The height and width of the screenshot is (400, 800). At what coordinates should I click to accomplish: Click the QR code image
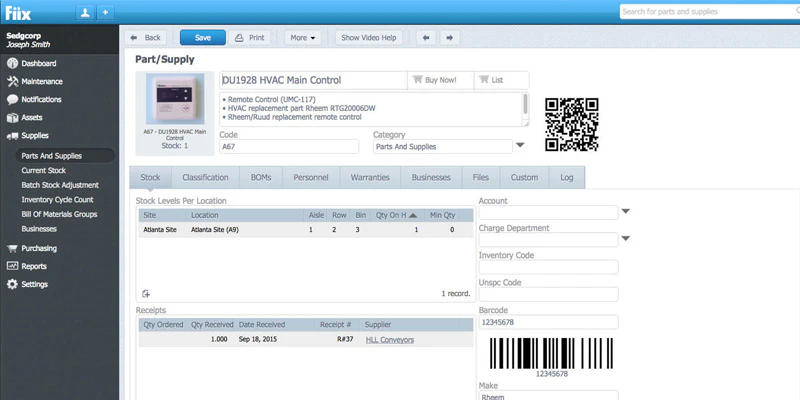pyautogui.click(x=571, y=124)
